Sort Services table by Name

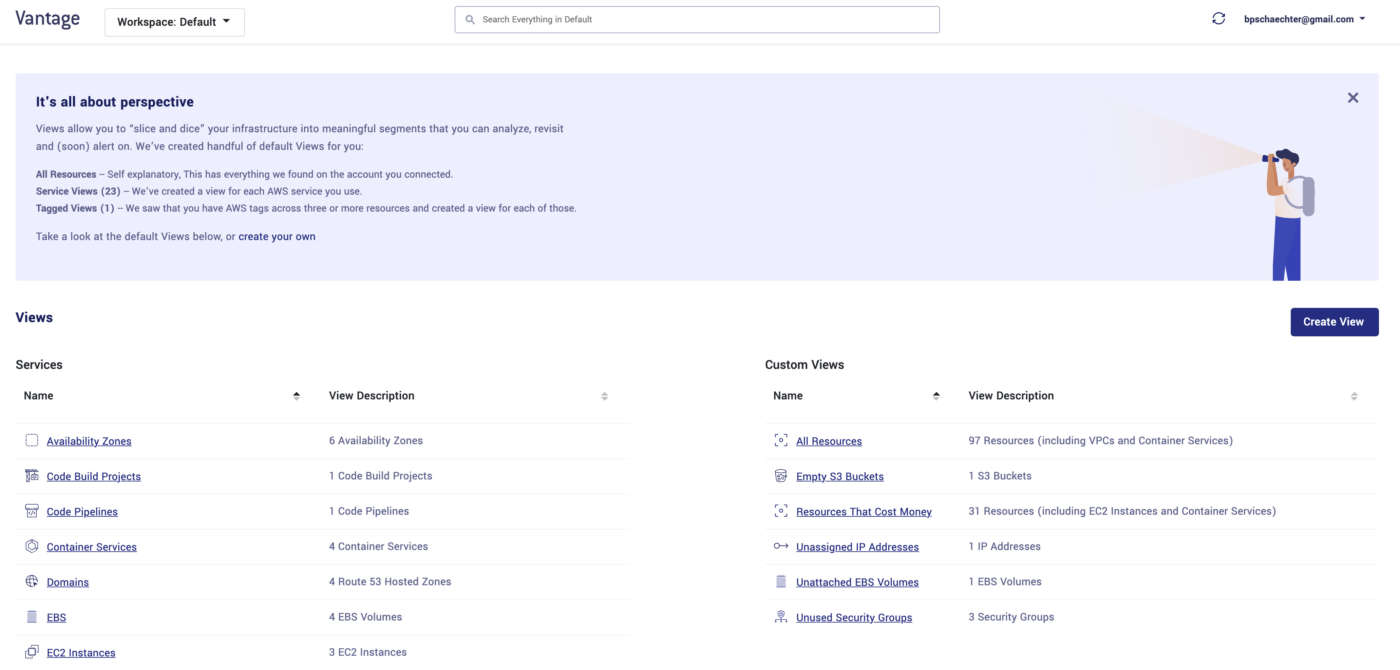[296, 396]
